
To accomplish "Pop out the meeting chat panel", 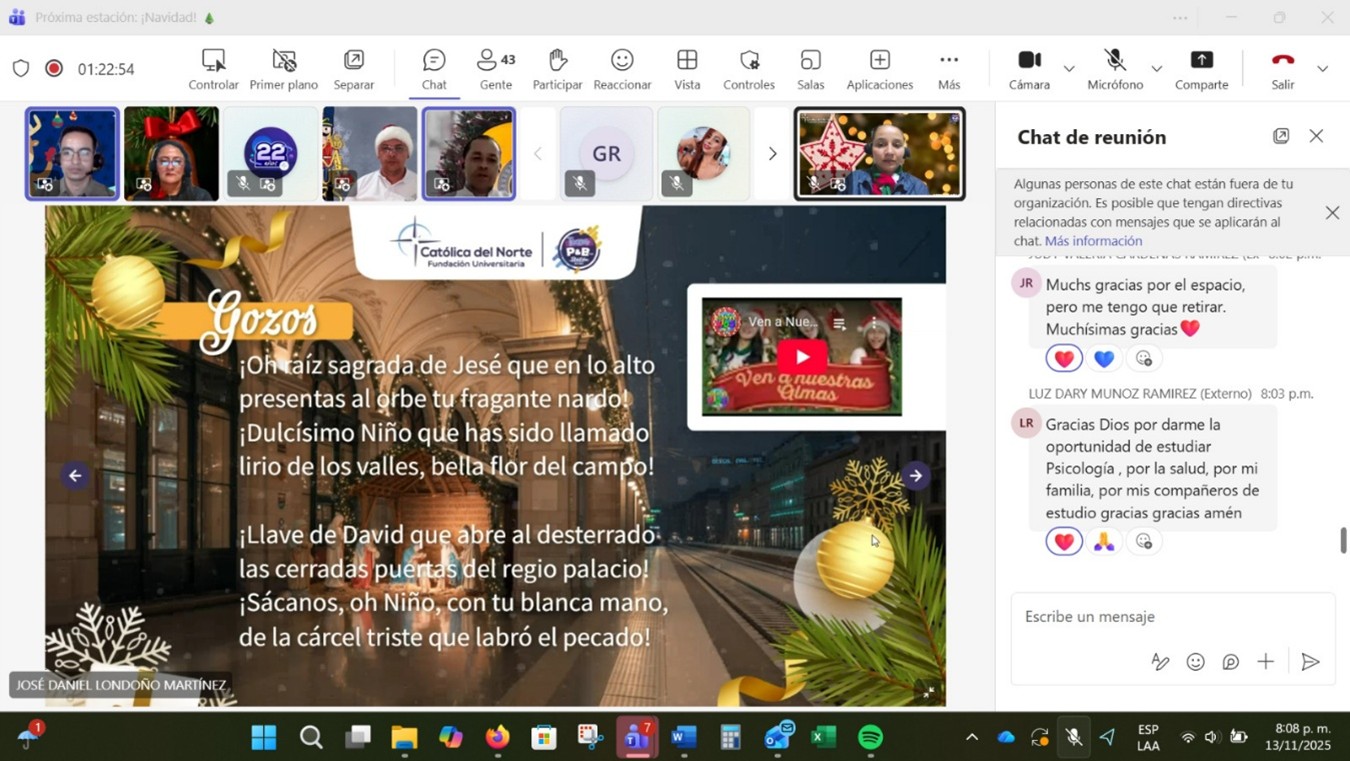I will click(1281, 136).
